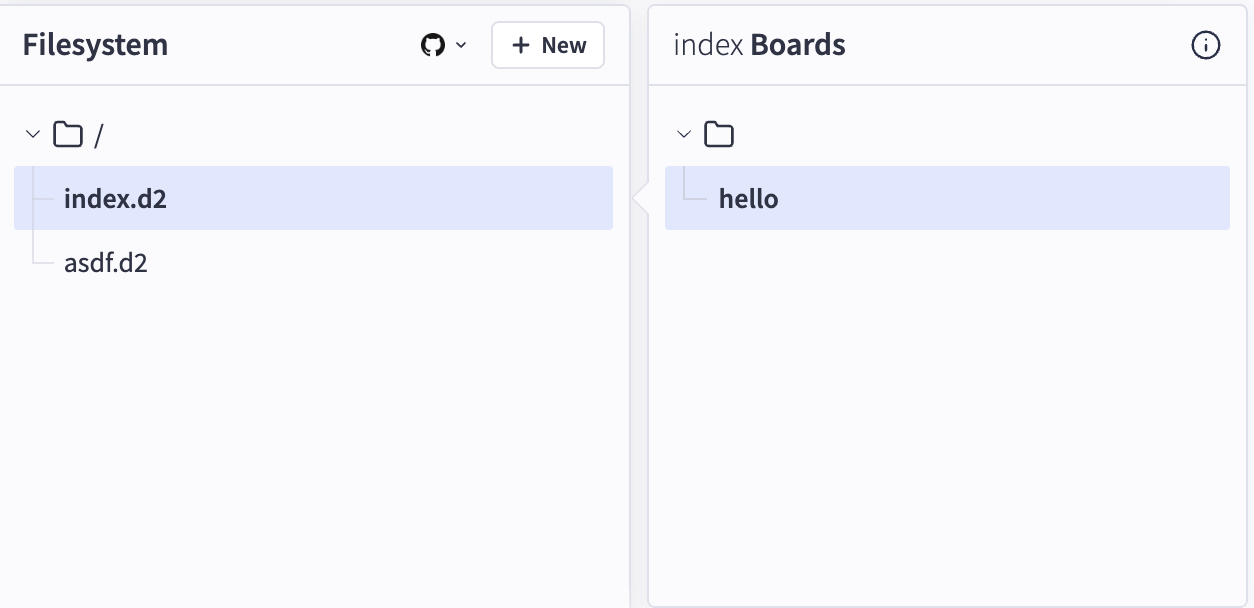Click the plus icon inside New button
Screen dimensions: 1254x608
pyautogui.click(x=520, y=45)
